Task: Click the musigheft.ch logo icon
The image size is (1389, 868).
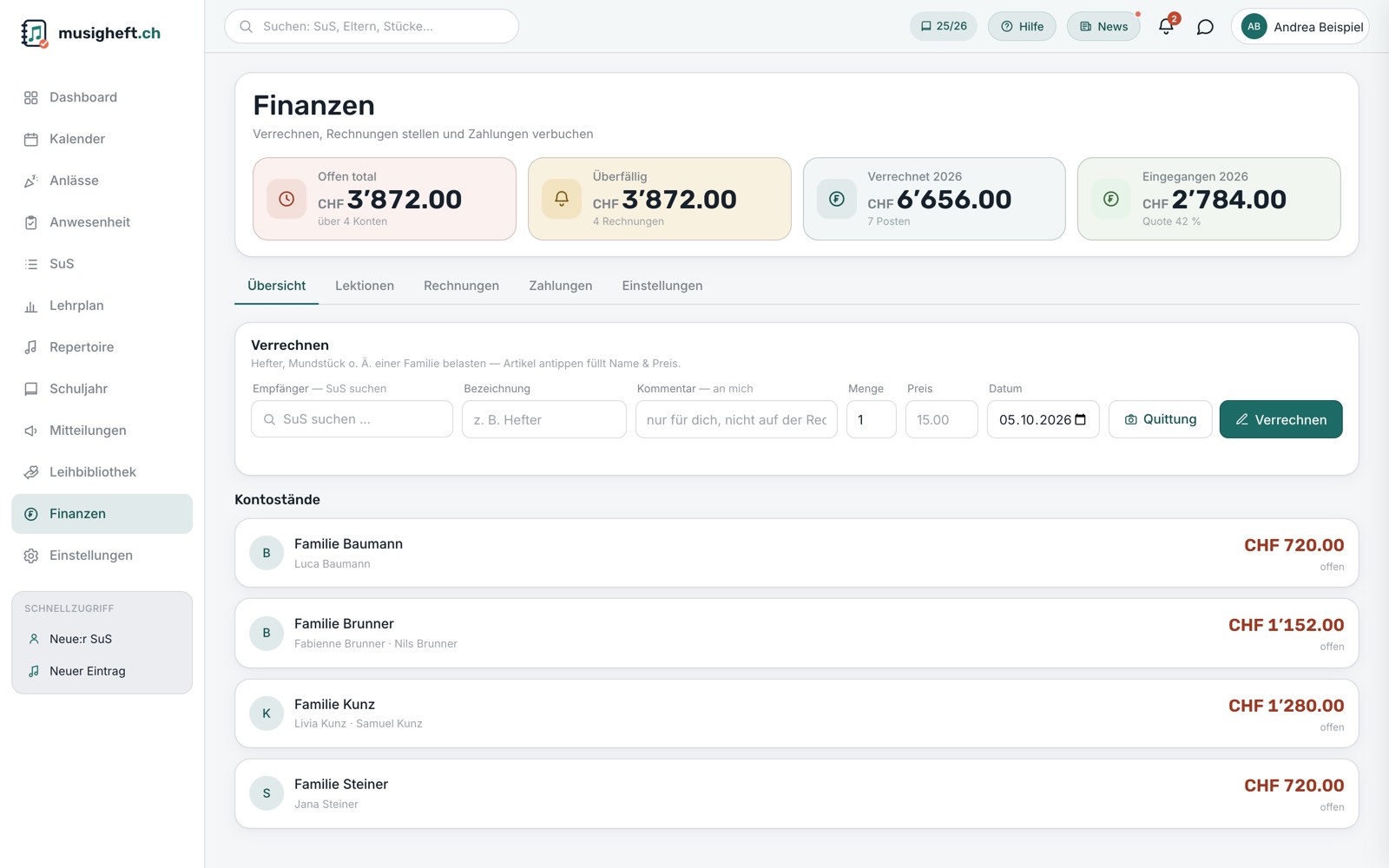Action: point(34,33)
